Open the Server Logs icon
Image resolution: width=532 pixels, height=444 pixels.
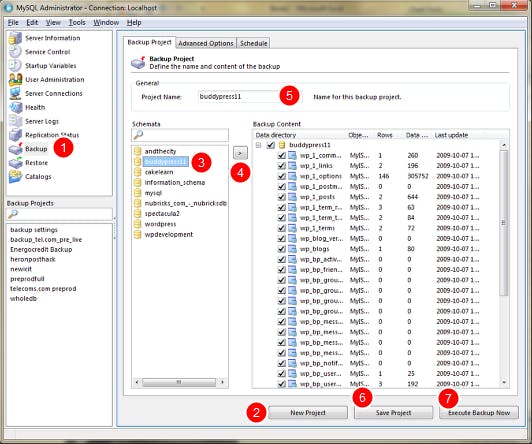click(x=15, y=121)
